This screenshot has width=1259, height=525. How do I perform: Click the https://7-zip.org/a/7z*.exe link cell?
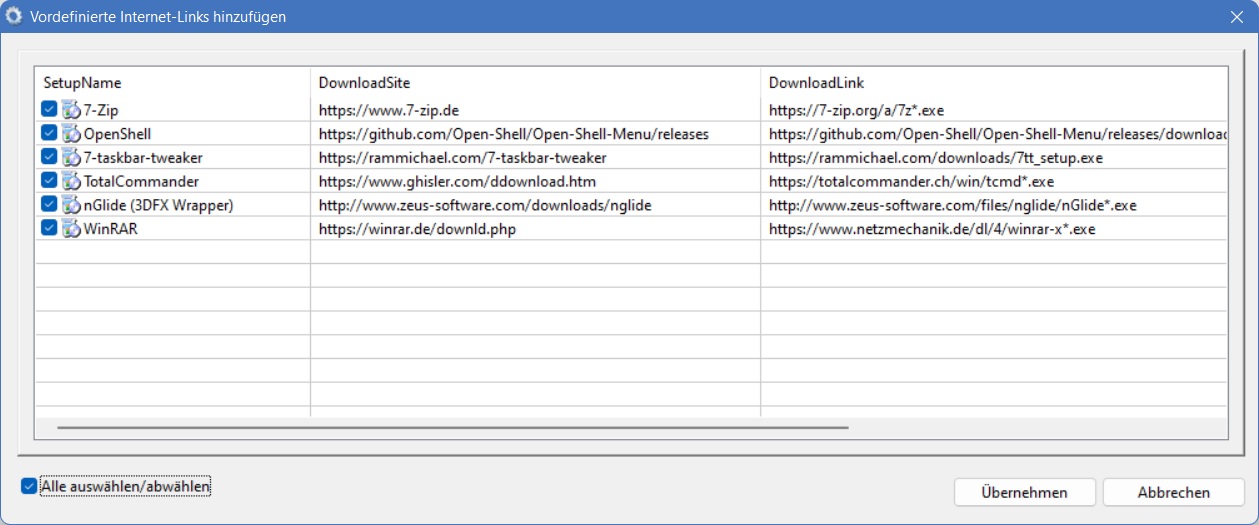(x=994, y=110)
